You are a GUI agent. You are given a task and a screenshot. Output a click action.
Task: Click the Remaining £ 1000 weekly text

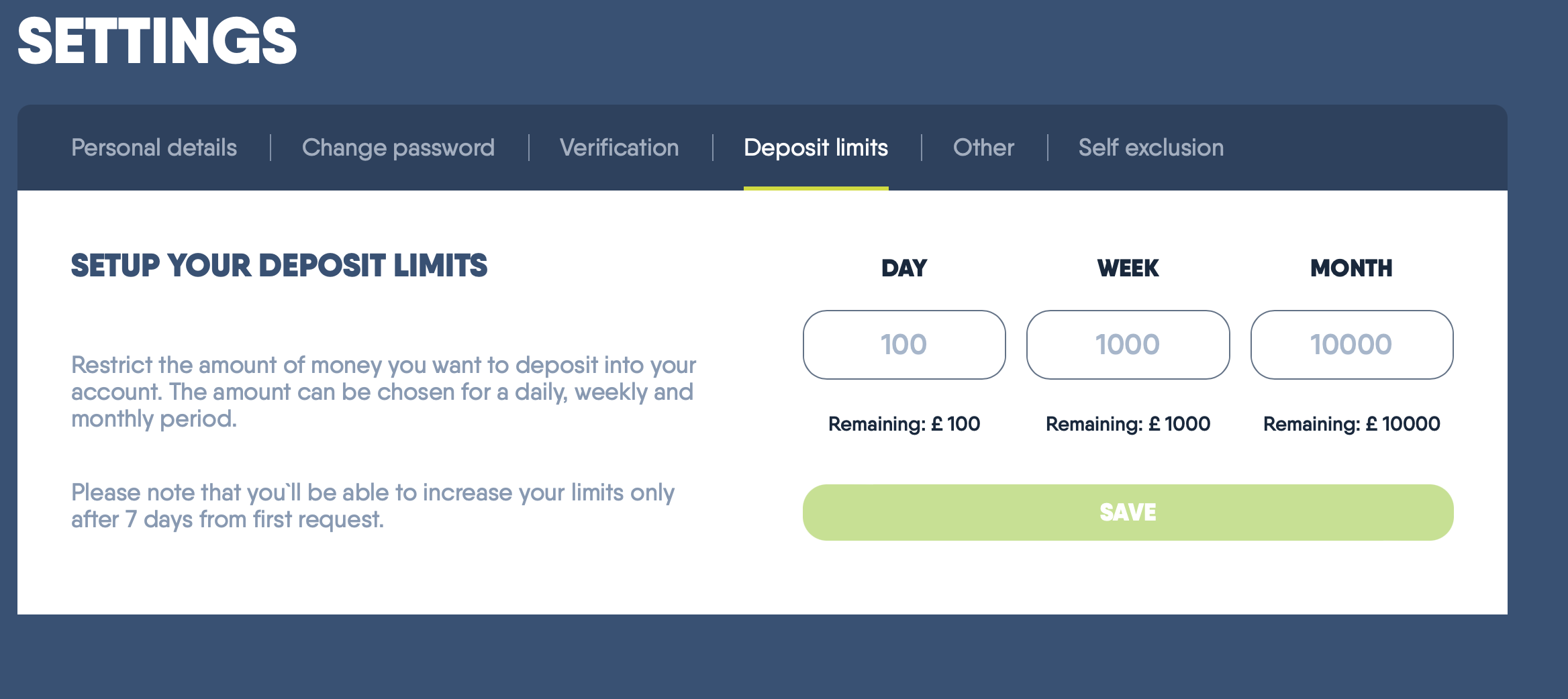1128,424
